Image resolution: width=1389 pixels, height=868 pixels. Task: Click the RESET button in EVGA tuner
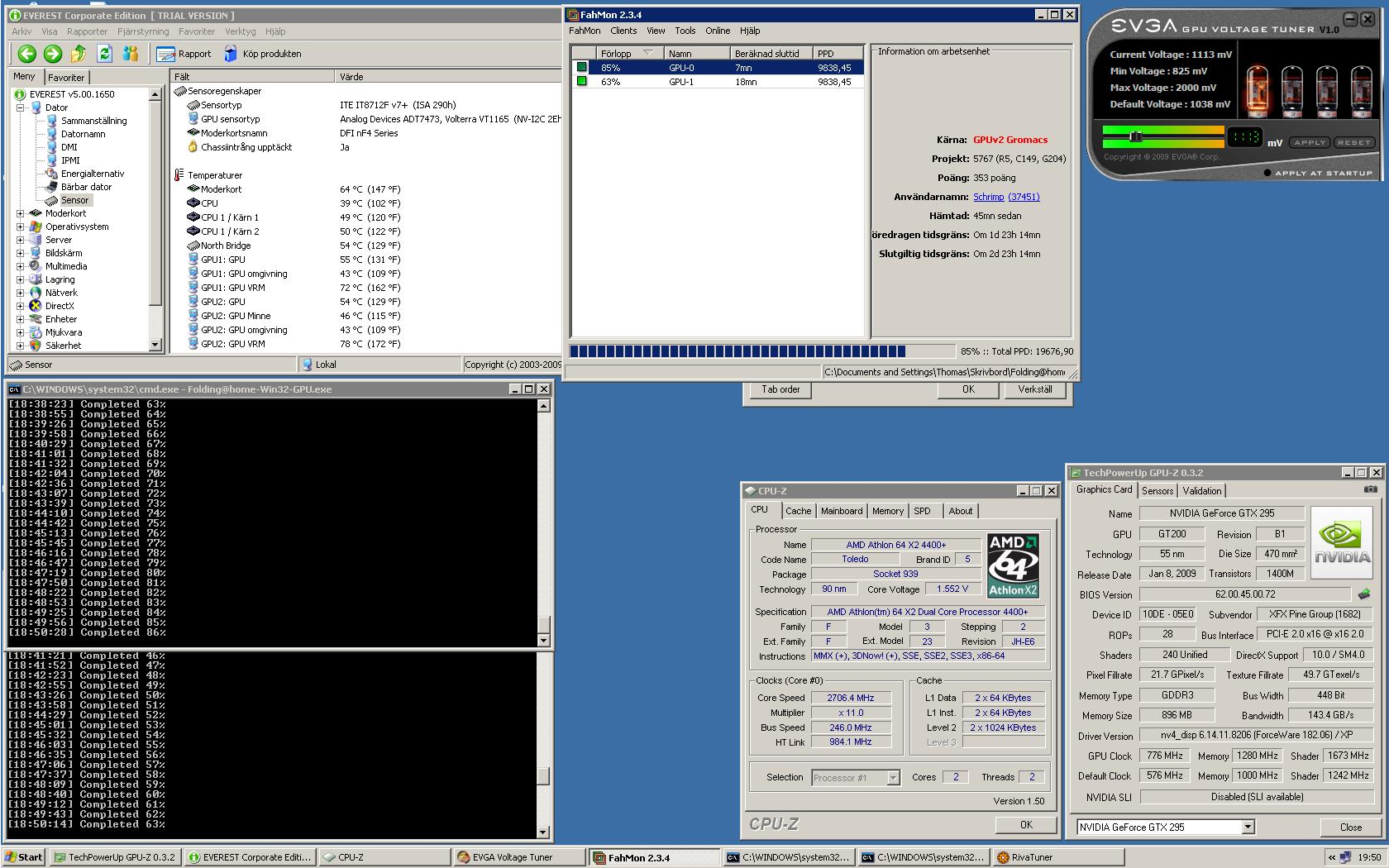pyautogui.click(x=1353, y=142)
